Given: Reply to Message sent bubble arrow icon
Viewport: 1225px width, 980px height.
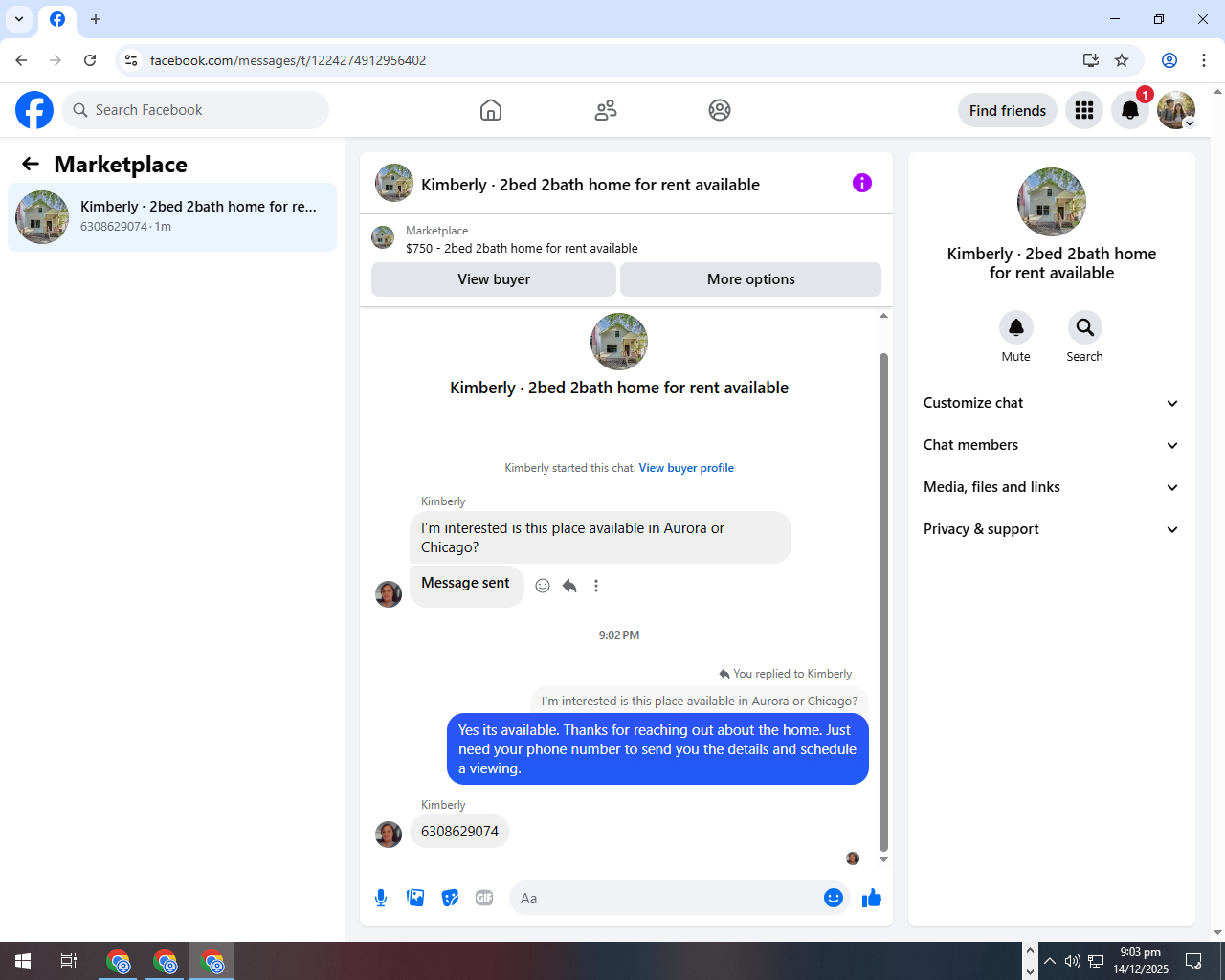Looking at the screenshot, I should tap(569, 586).
